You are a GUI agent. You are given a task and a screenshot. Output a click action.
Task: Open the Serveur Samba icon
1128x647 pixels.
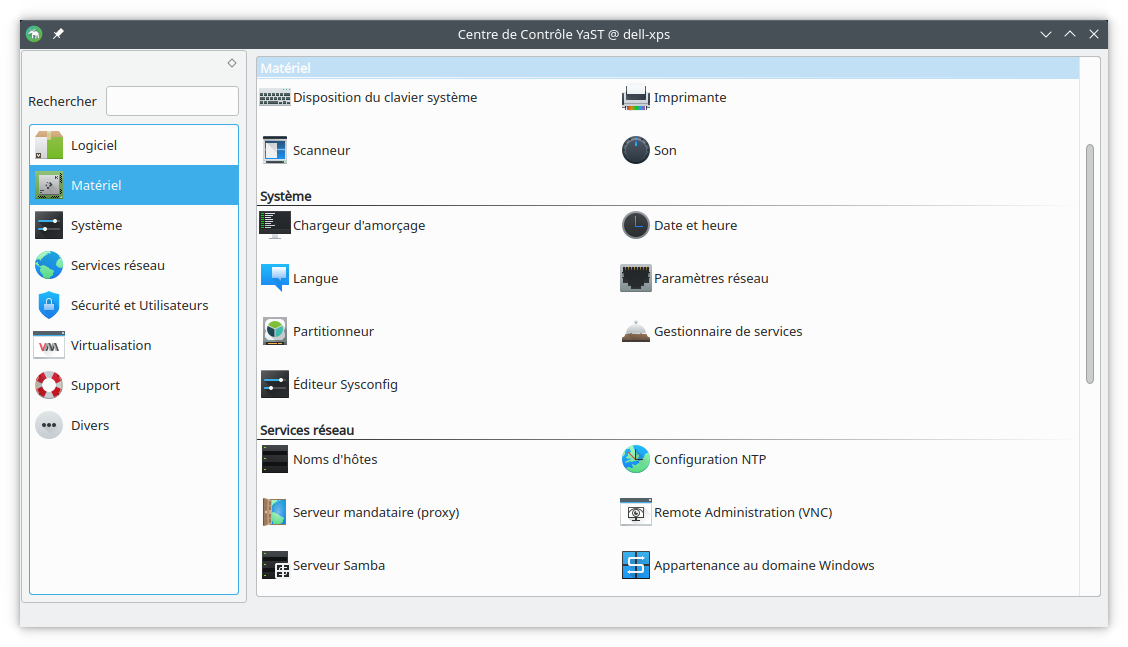click(x=275, y=566)
